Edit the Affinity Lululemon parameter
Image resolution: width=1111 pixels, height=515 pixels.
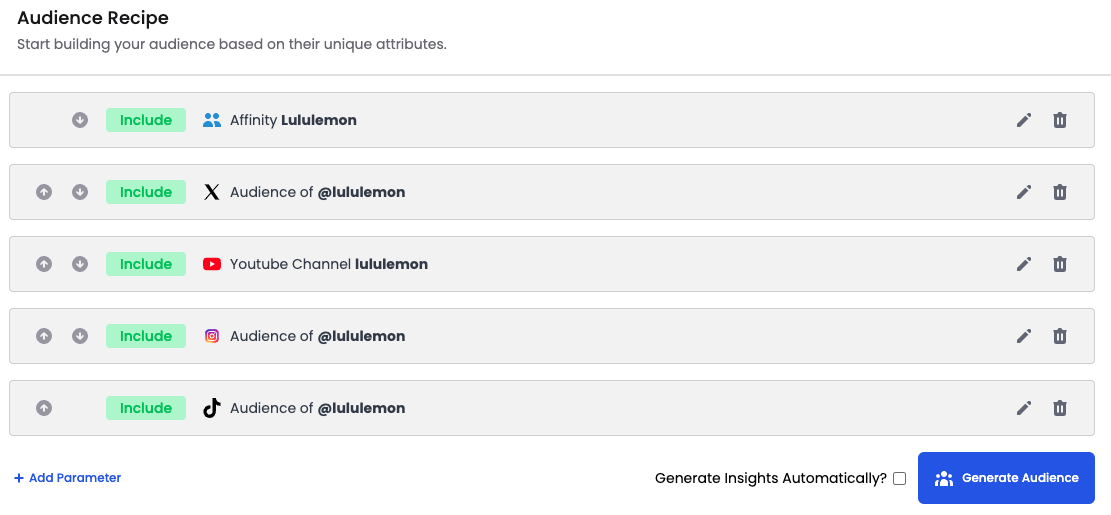[x=1024, y=120]
